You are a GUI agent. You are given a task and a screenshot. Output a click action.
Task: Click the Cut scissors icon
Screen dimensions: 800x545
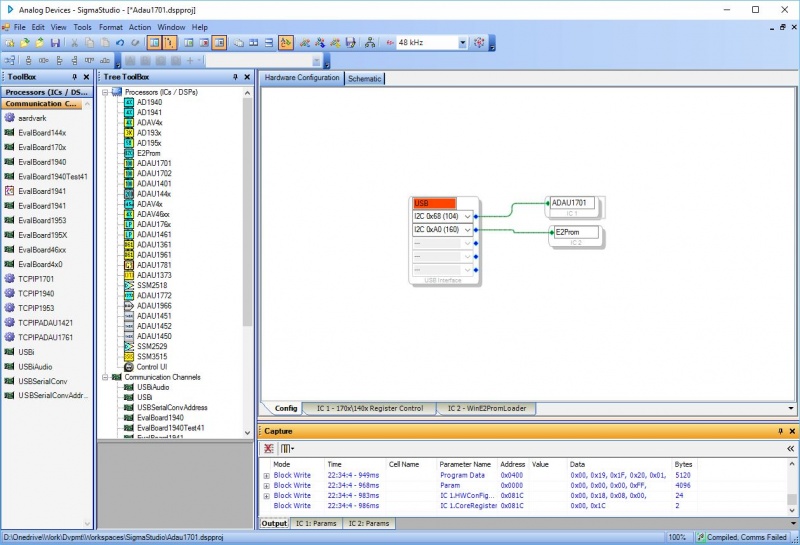point(74,43)
